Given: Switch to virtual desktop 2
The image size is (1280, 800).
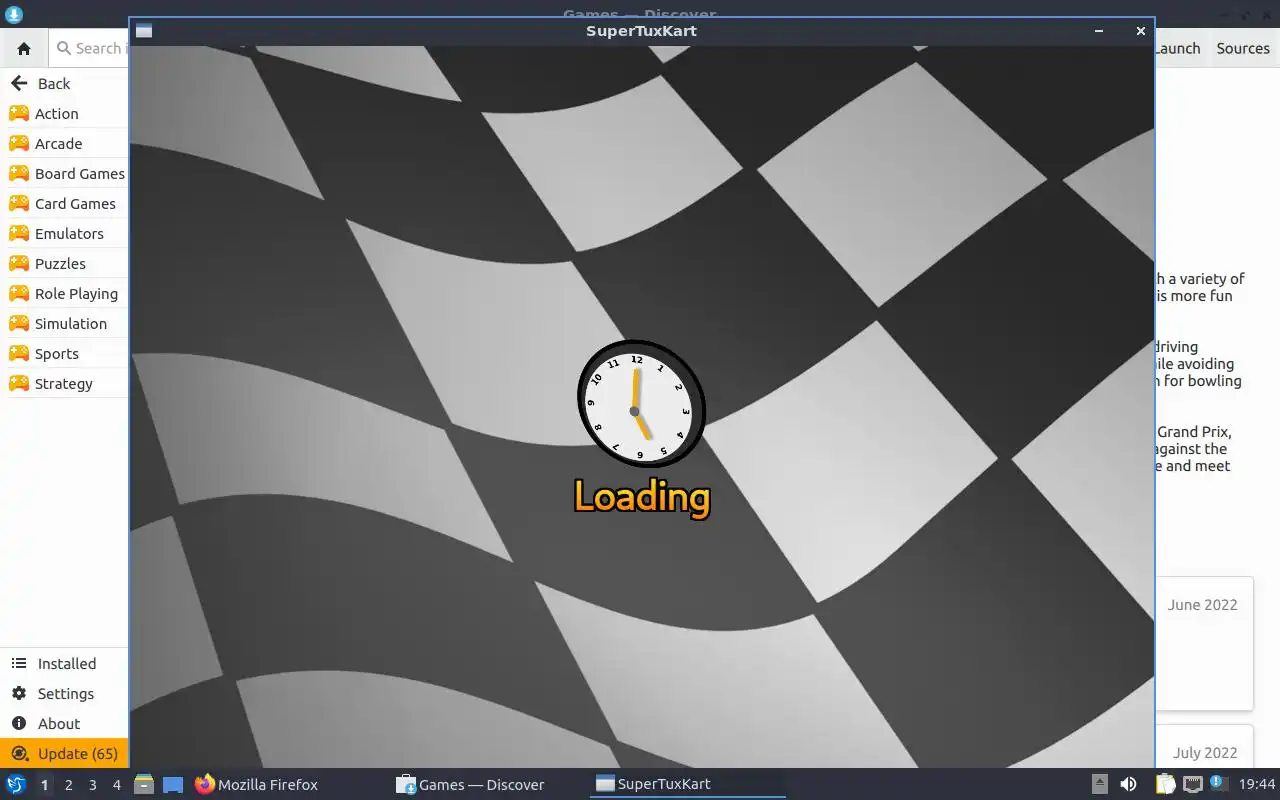Looking at the screenshot, I should [68, 785].
